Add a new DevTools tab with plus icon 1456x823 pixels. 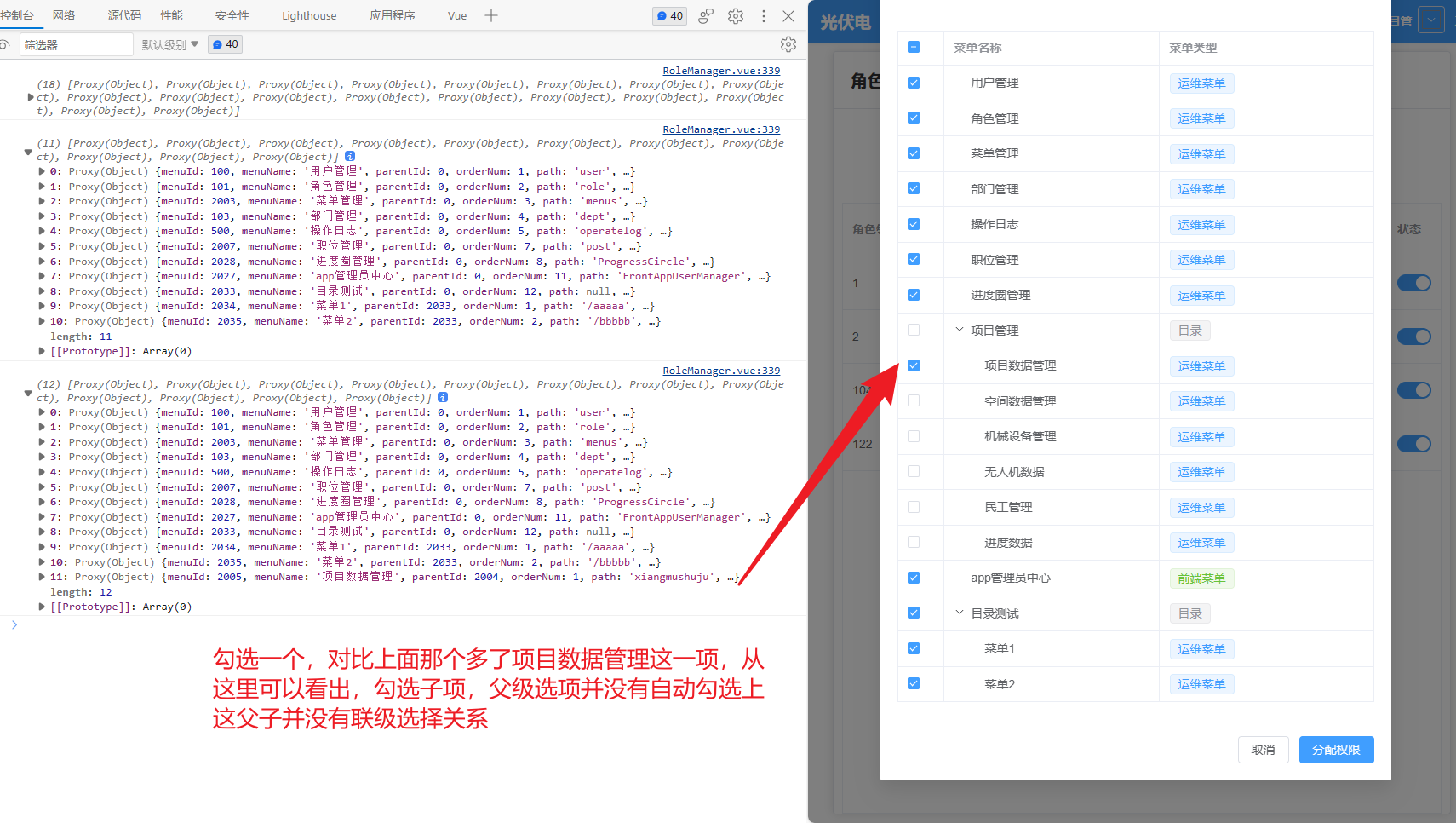(491, 15)
